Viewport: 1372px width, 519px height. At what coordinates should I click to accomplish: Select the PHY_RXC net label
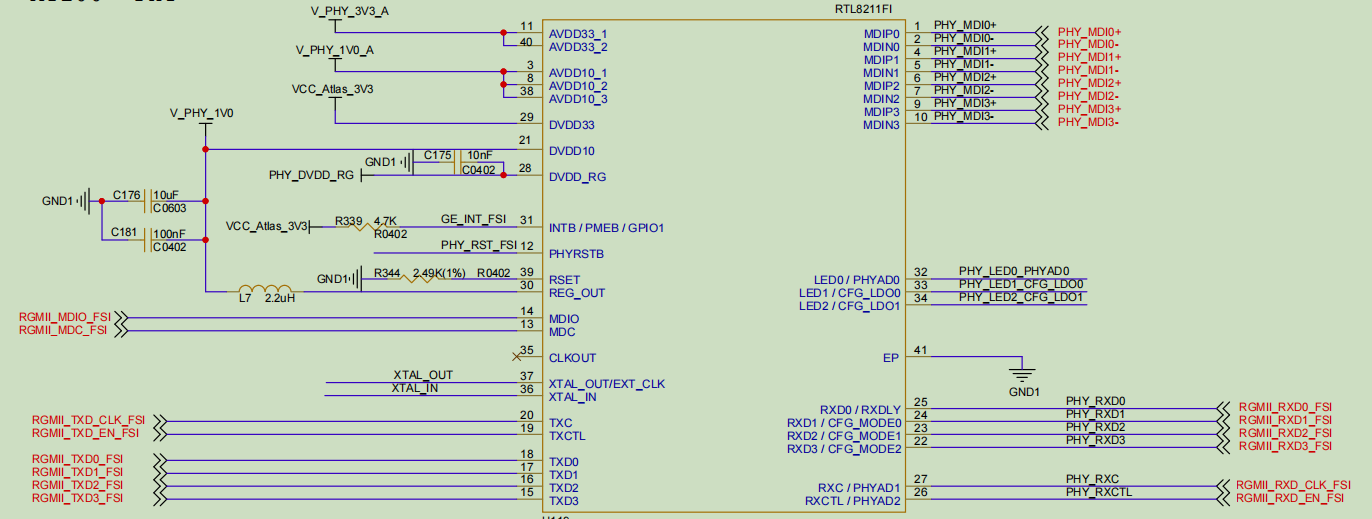tap(1092, 479)
